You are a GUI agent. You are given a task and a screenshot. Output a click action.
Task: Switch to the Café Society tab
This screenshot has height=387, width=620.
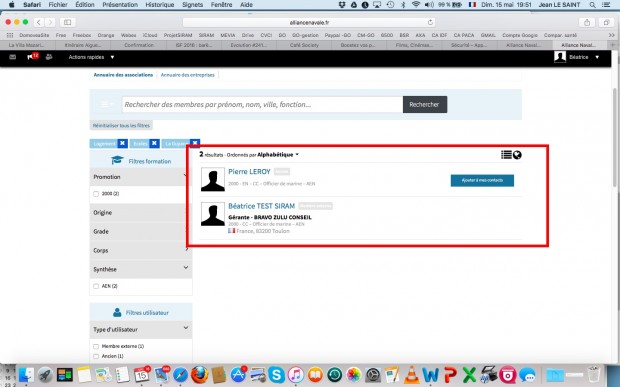(x=304, y=45)
